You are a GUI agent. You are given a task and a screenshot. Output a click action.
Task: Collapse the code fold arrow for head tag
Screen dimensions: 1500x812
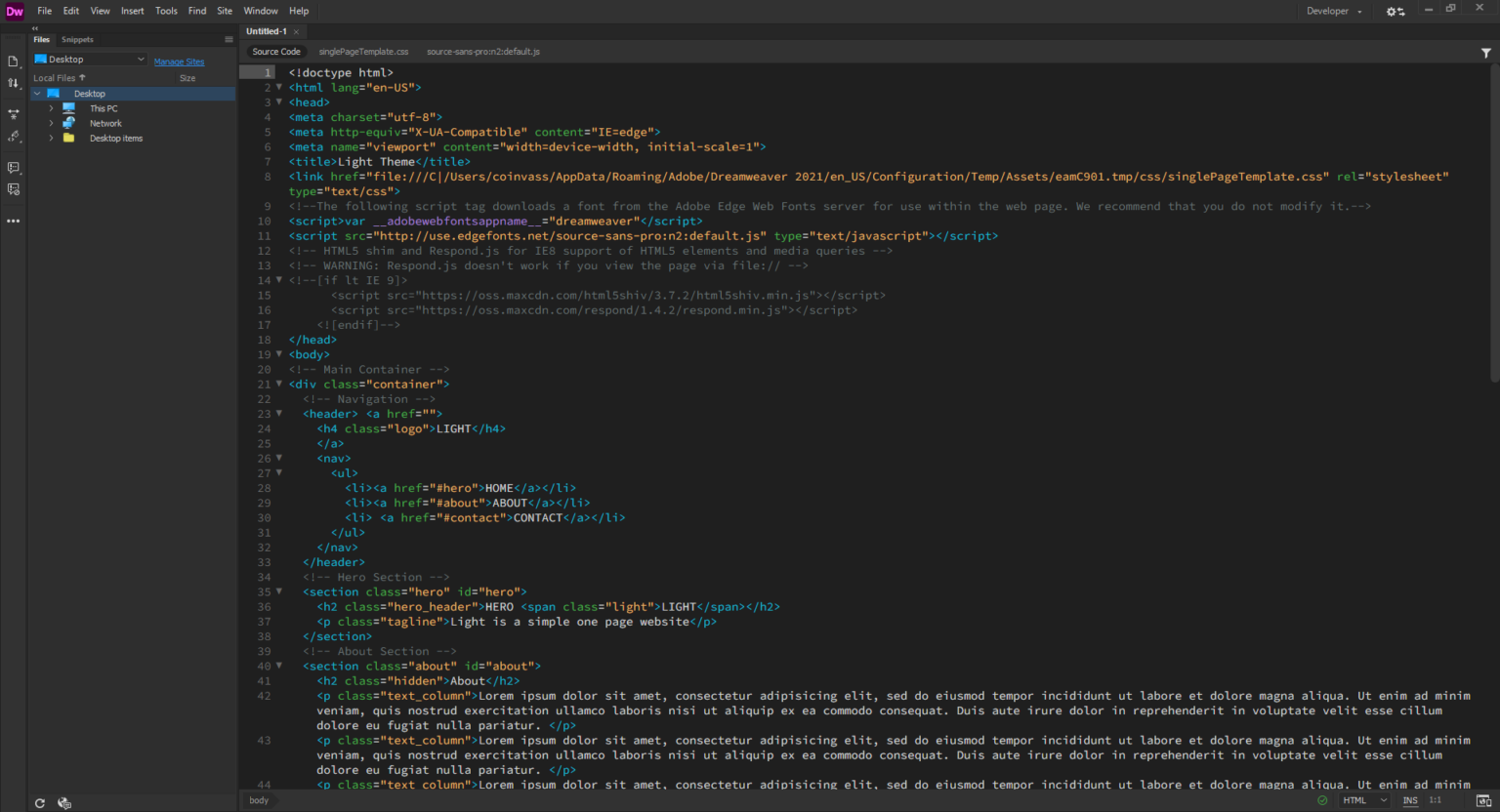click(279, 101)
